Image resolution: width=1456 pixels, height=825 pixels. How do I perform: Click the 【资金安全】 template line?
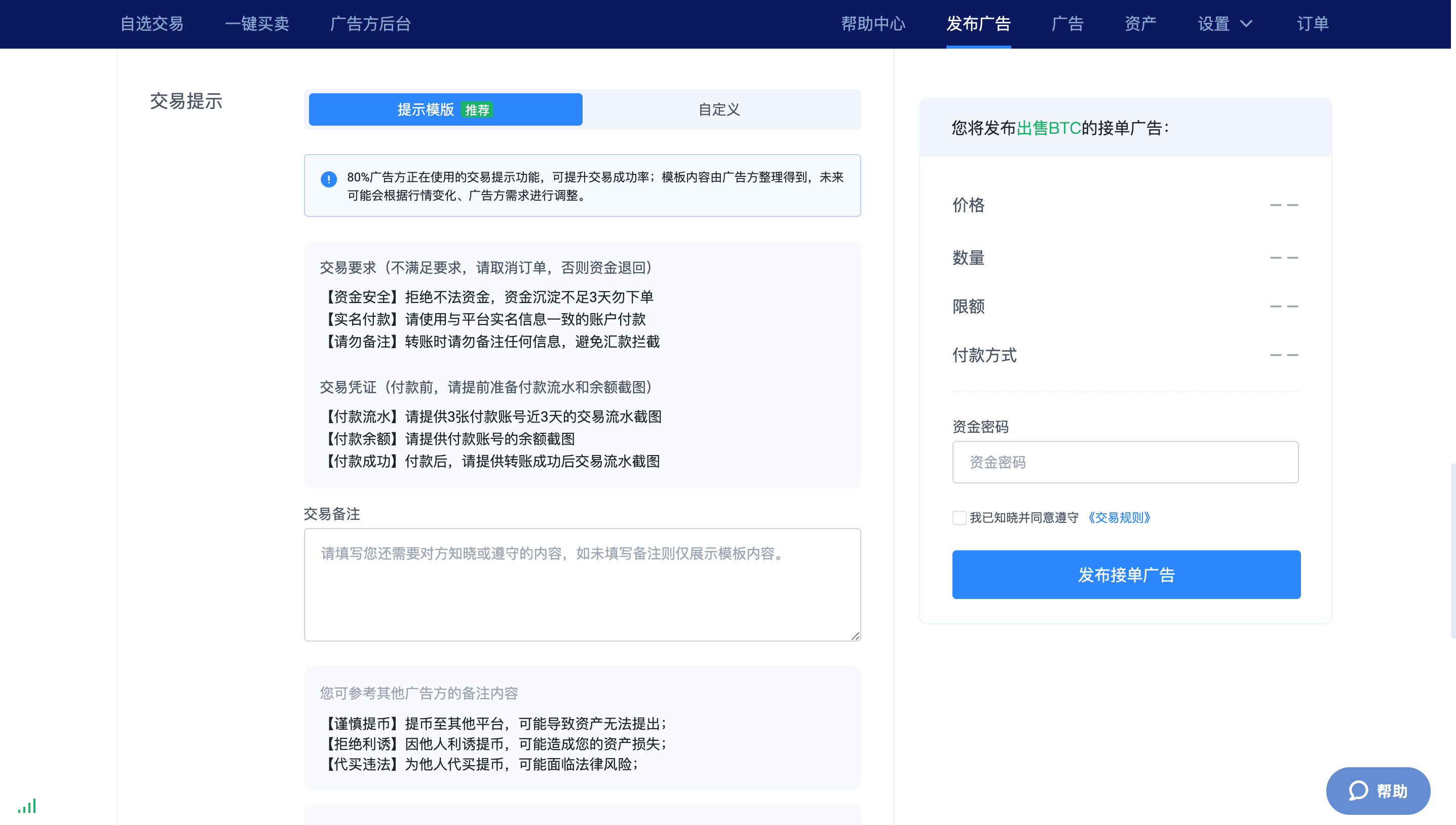(487, 297)
